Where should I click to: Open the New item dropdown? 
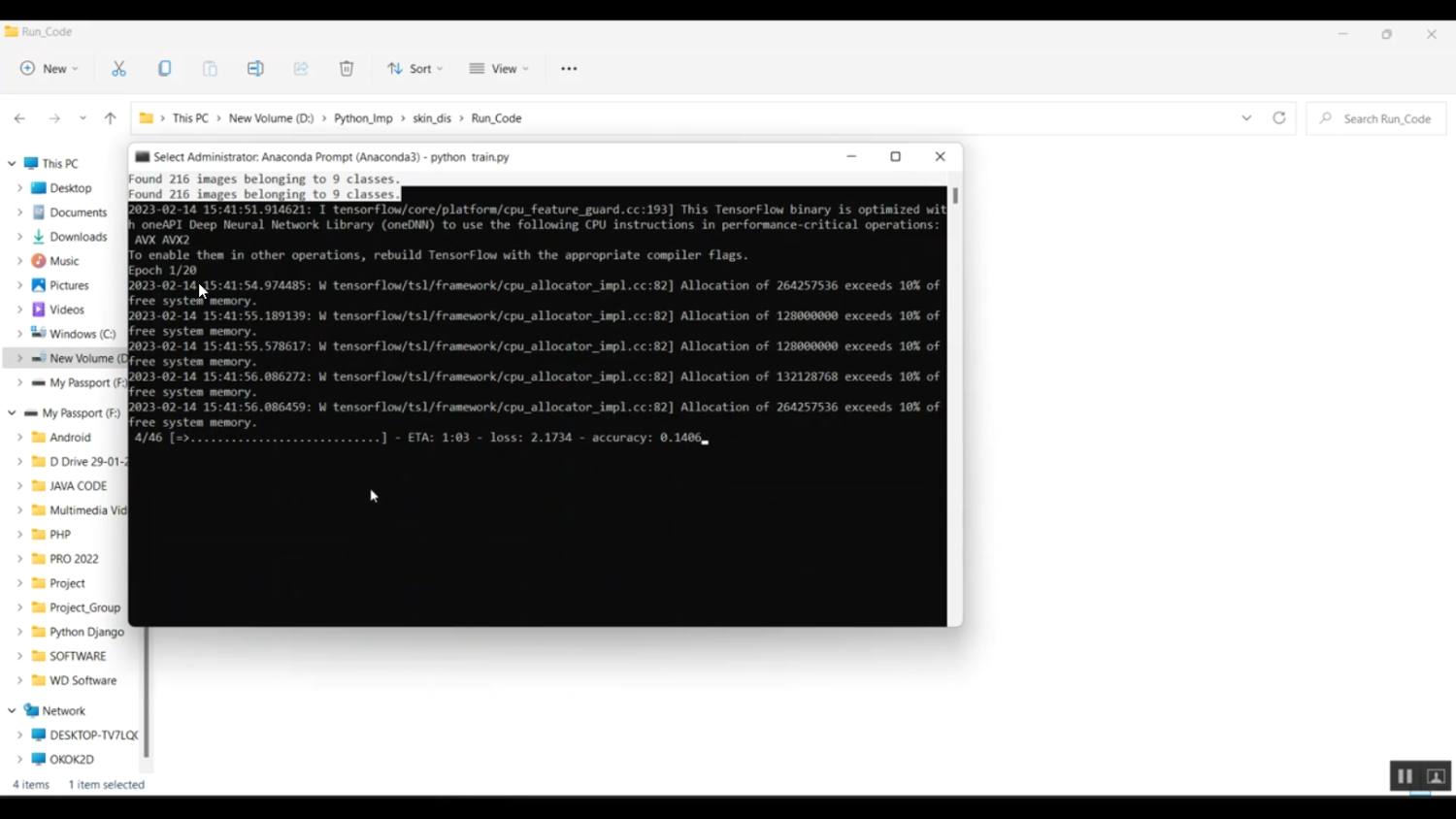click(x=50, y=69)
